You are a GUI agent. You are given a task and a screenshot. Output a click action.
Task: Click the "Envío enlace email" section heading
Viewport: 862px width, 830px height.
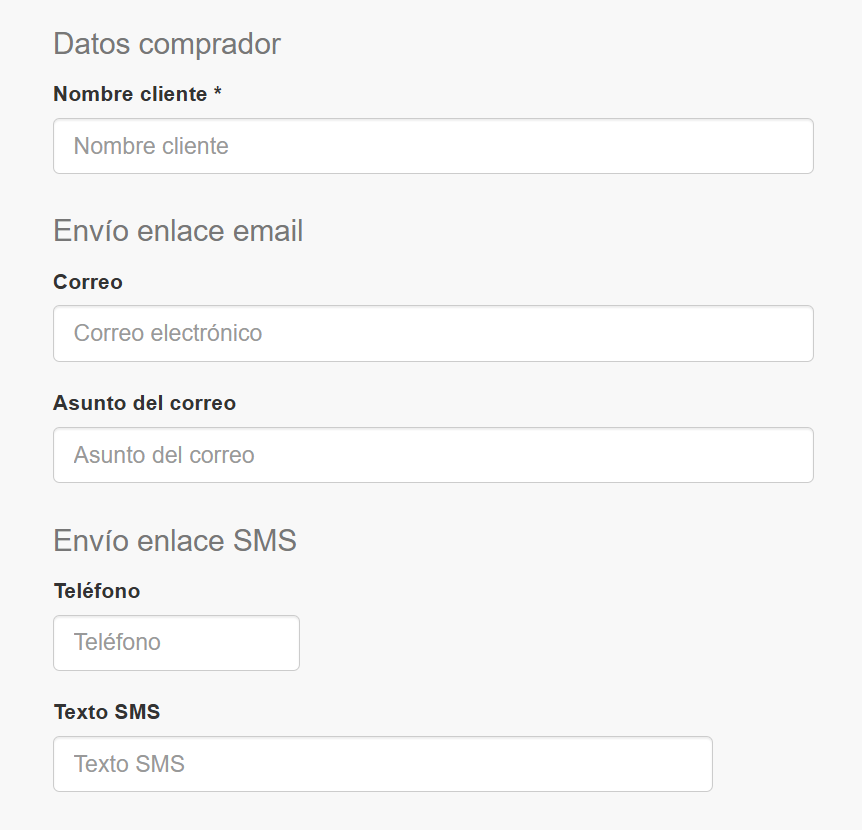[x=178, y=231]
